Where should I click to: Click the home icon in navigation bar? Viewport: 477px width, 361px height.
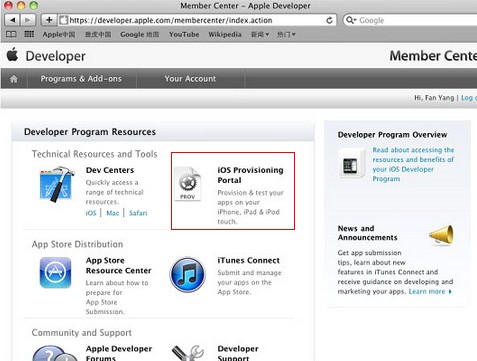click(x=14, y=79)
